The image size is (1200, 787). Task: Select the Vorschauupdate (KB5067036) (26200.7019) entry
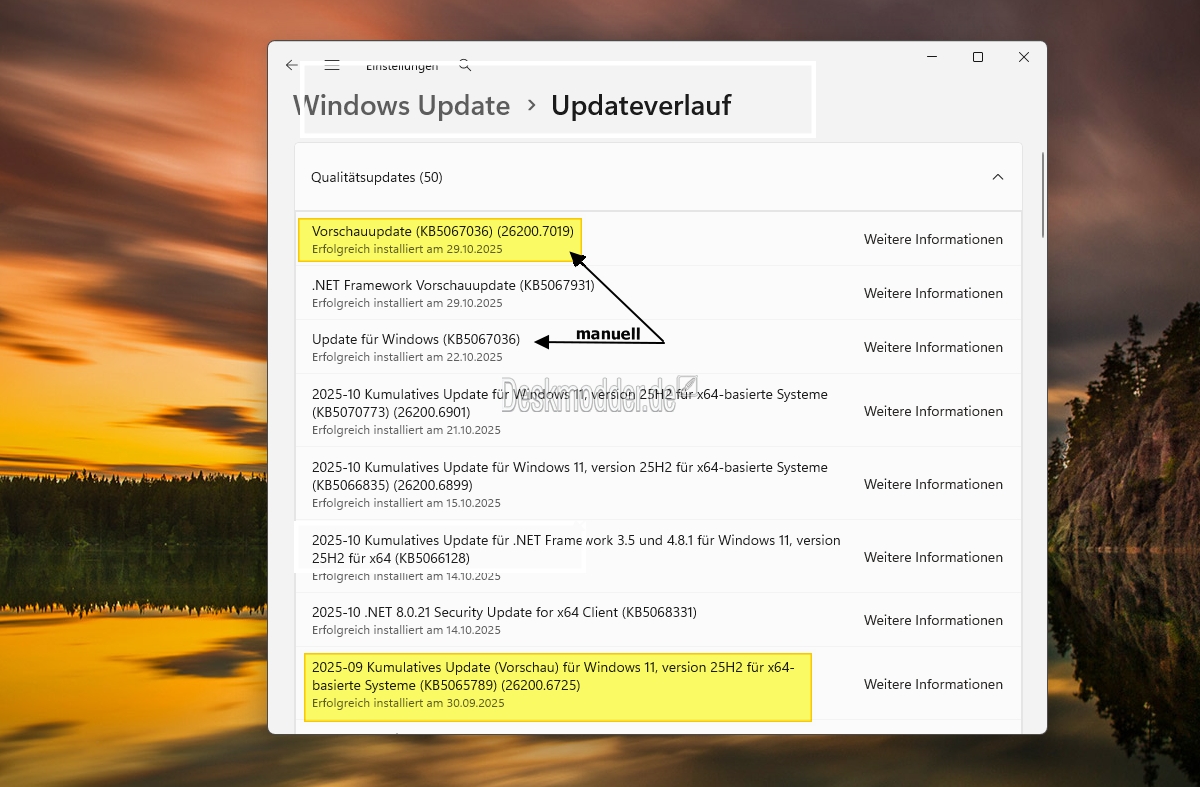pyautogui.click(x=442, y=231)
